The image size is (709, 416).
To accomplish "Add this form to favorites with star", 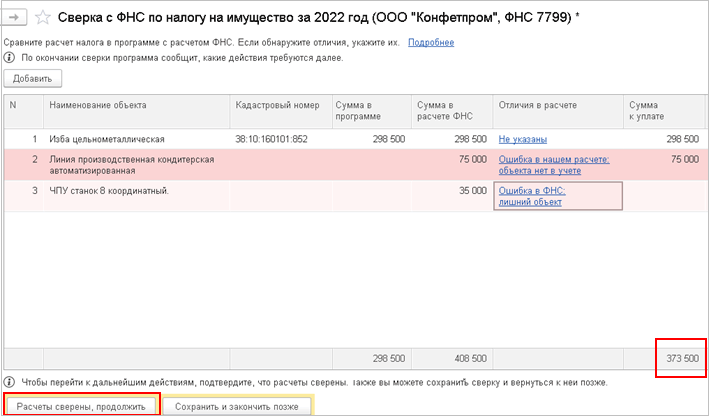I will 44,17.
